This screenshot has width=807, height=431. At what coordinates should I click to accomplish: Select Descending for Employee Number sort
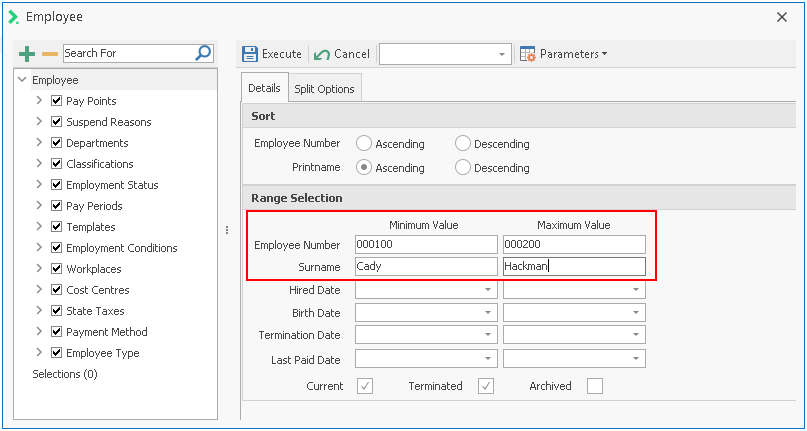tap(463, 144)
